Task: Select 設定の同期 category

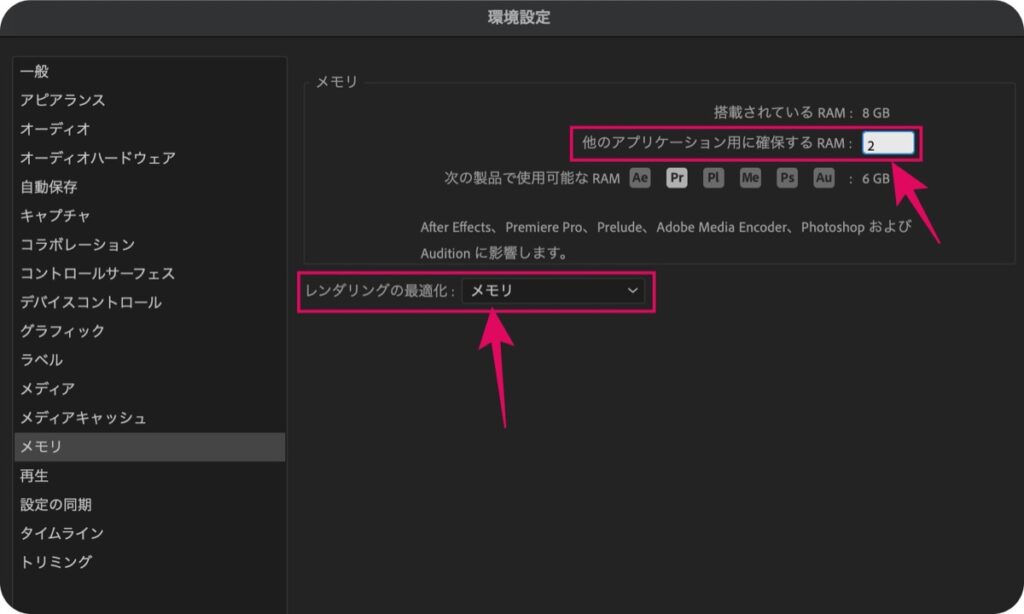Action: coord(150,504)
